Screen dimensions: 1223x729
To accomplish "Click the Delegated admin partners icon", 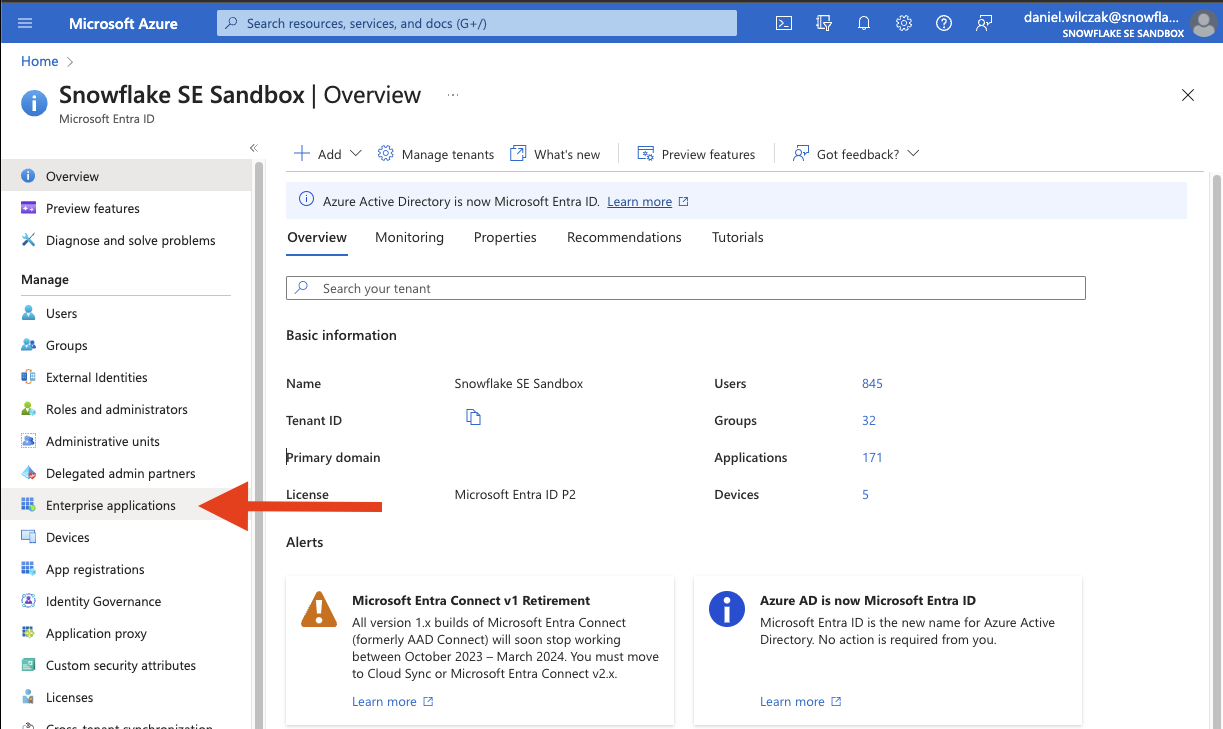I will (x=28, y=473).
